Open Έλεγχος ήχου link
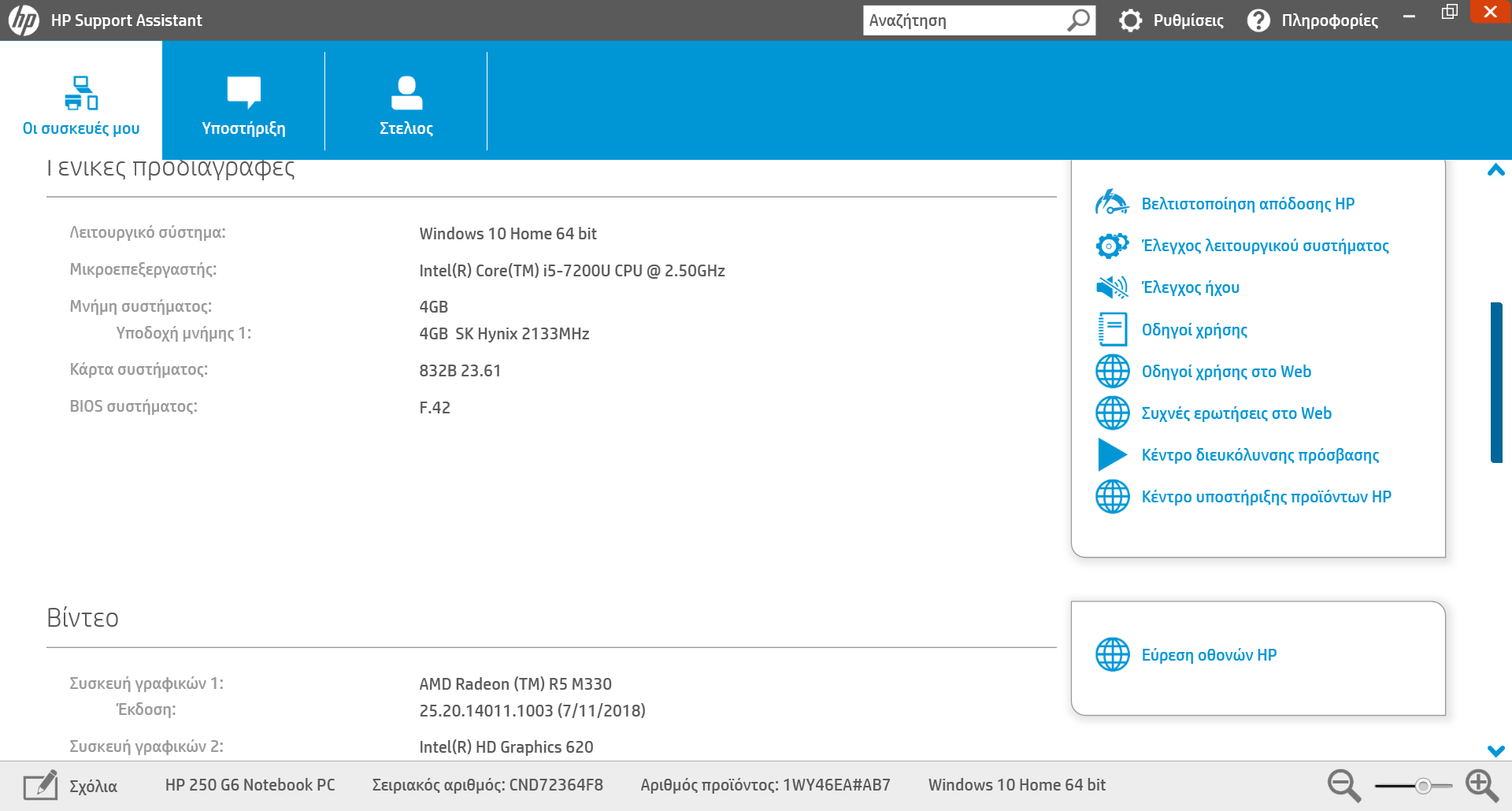1512x811 pixels. [1191, 287]
